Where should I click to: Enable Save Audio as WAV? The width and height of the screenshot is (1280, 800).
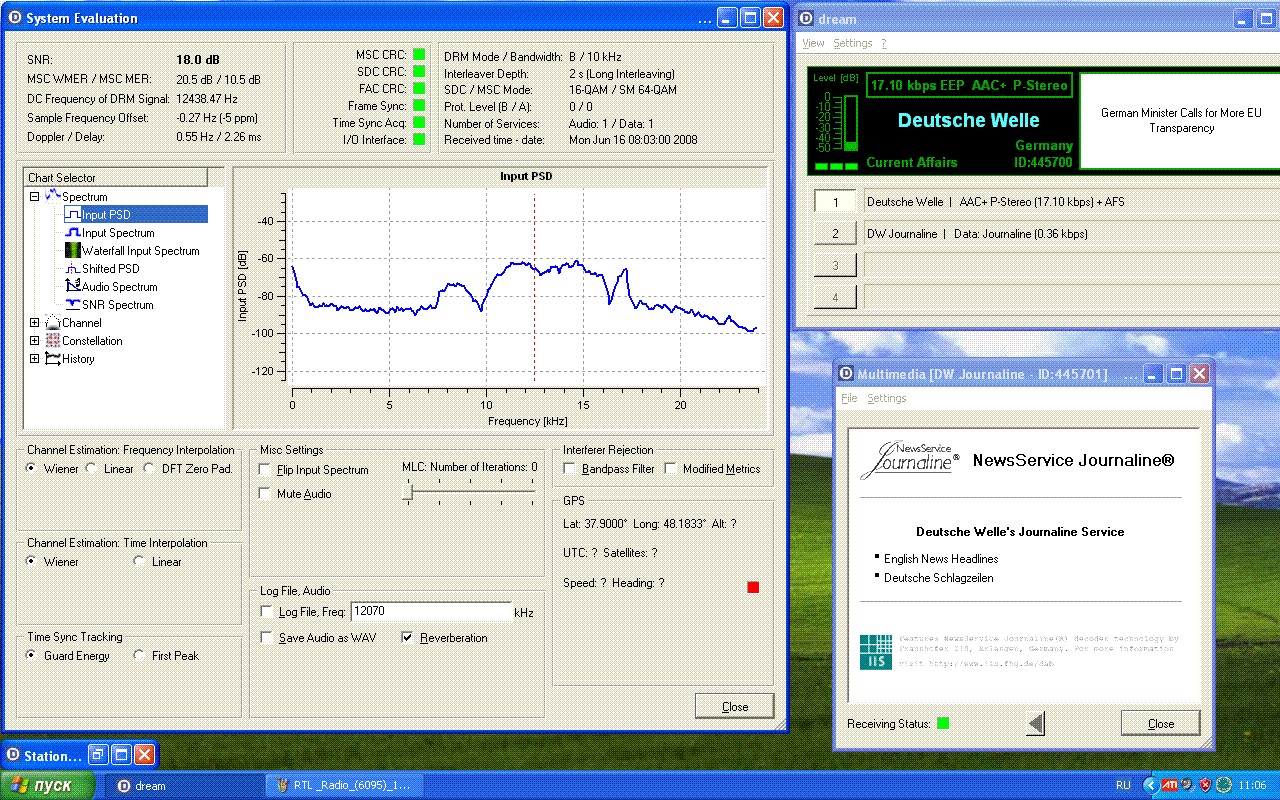click(x=266, y=637)
